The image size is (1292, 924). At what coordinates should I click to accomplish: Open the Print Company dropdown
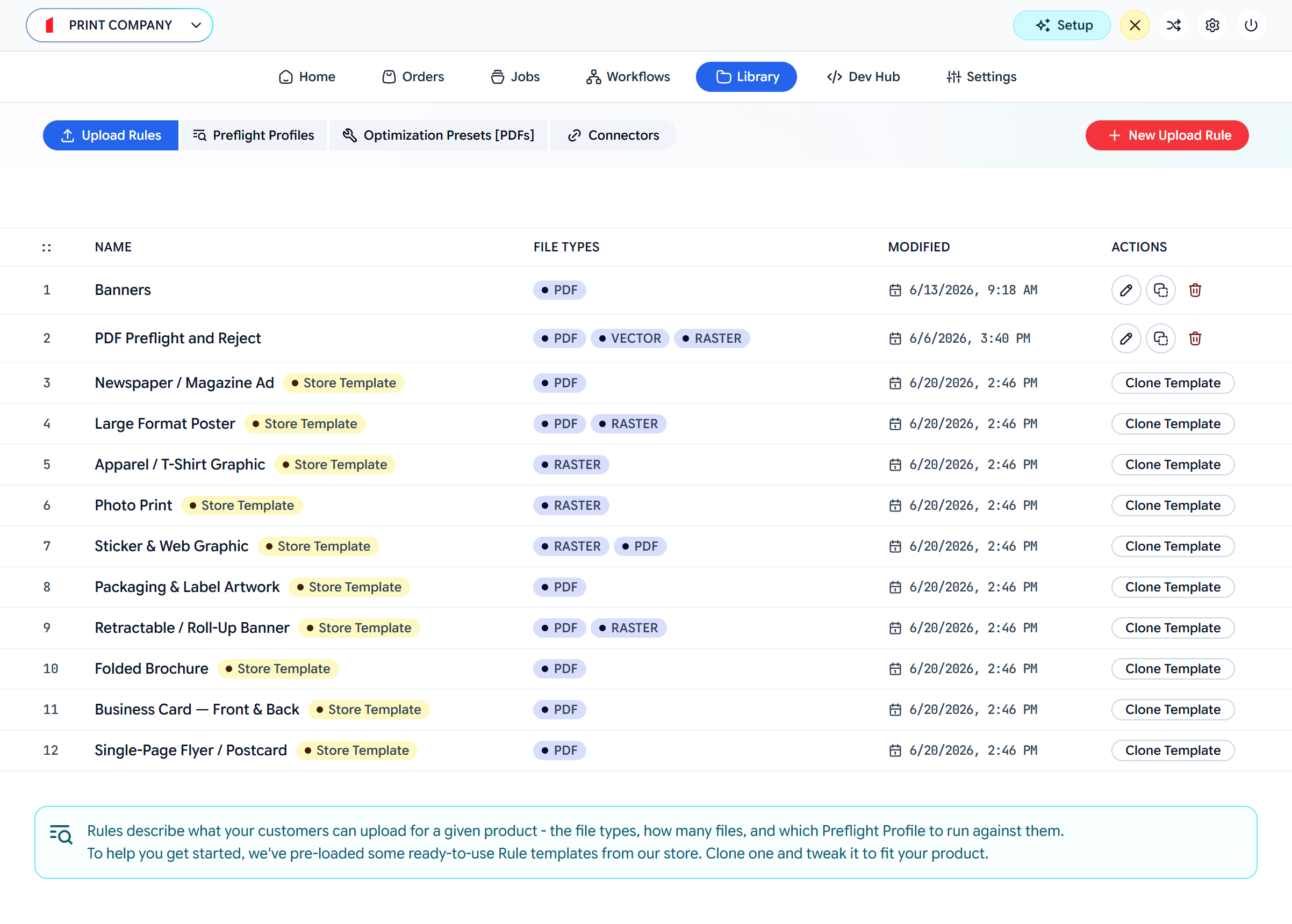119,25
